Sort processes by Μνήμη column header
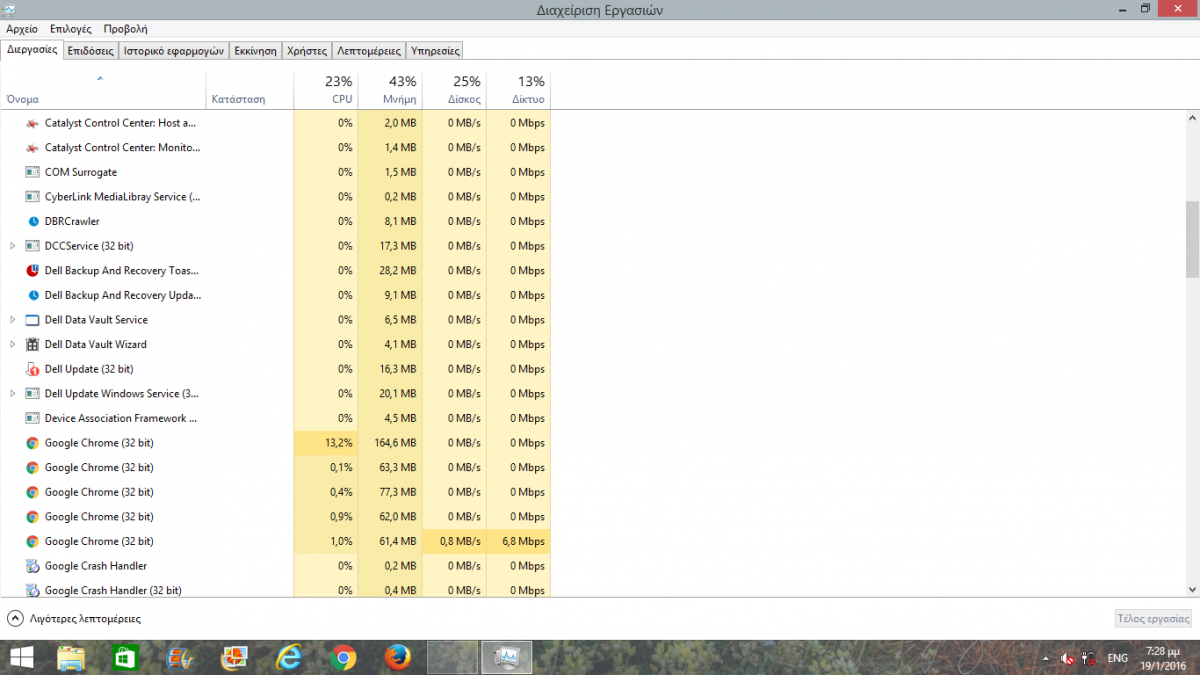The height and width of the screenshot is (675, 1200). tap(390, 90)
